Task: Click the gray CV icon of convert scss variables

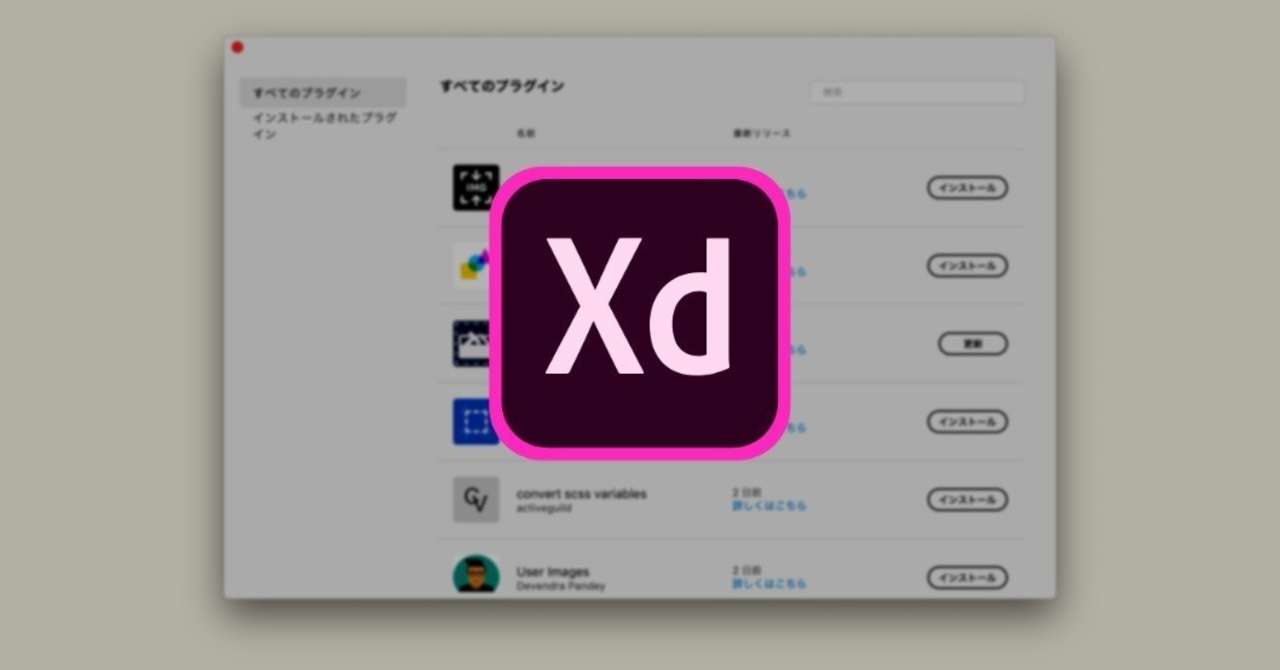Action: click(x=476, y=499)
